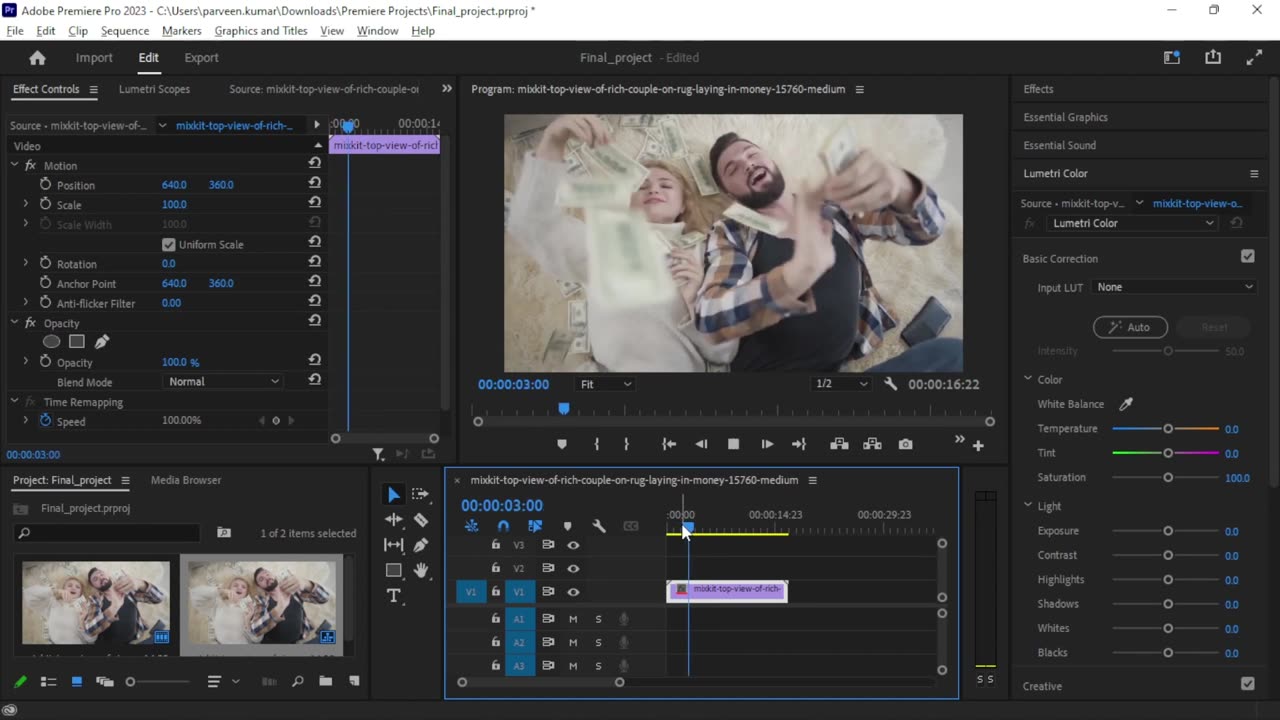Switch Project panel to Icon View

76,681
